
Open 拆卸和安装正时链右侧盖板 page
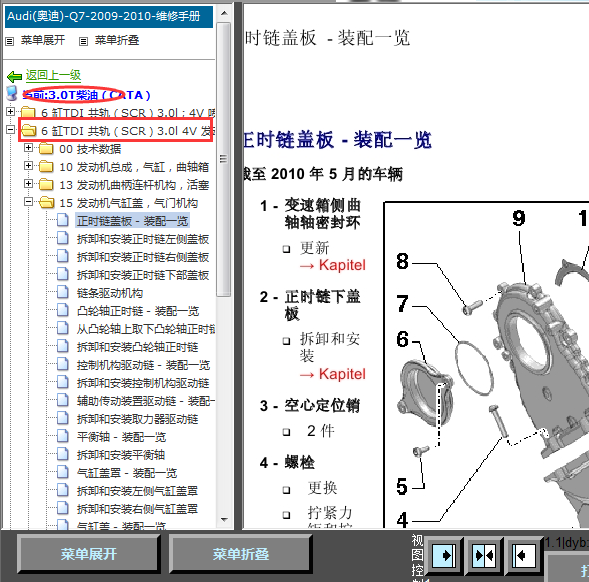click(143, 257)
